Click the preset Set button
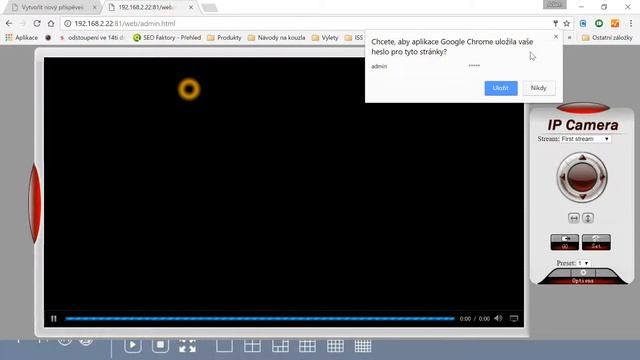The height and width of the screenshot is (360, 640). 596,242
